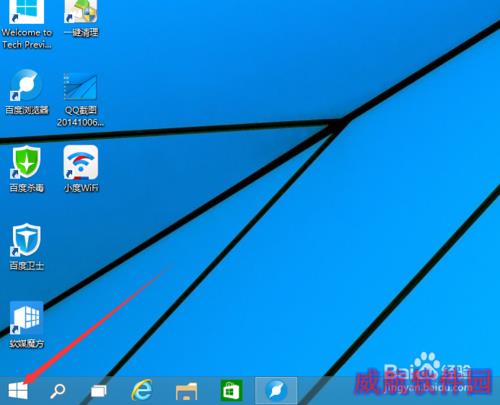The width and height of the screenshot is (500, 405).
Task: Open Task View on the taskbar
Action: coord(99,391)
